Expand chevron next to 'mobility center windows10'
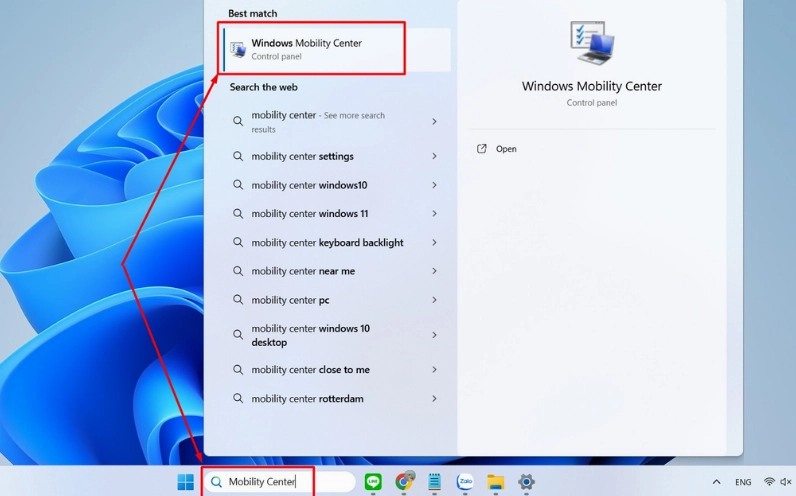The image size is (796, 496). click(434, 185)
